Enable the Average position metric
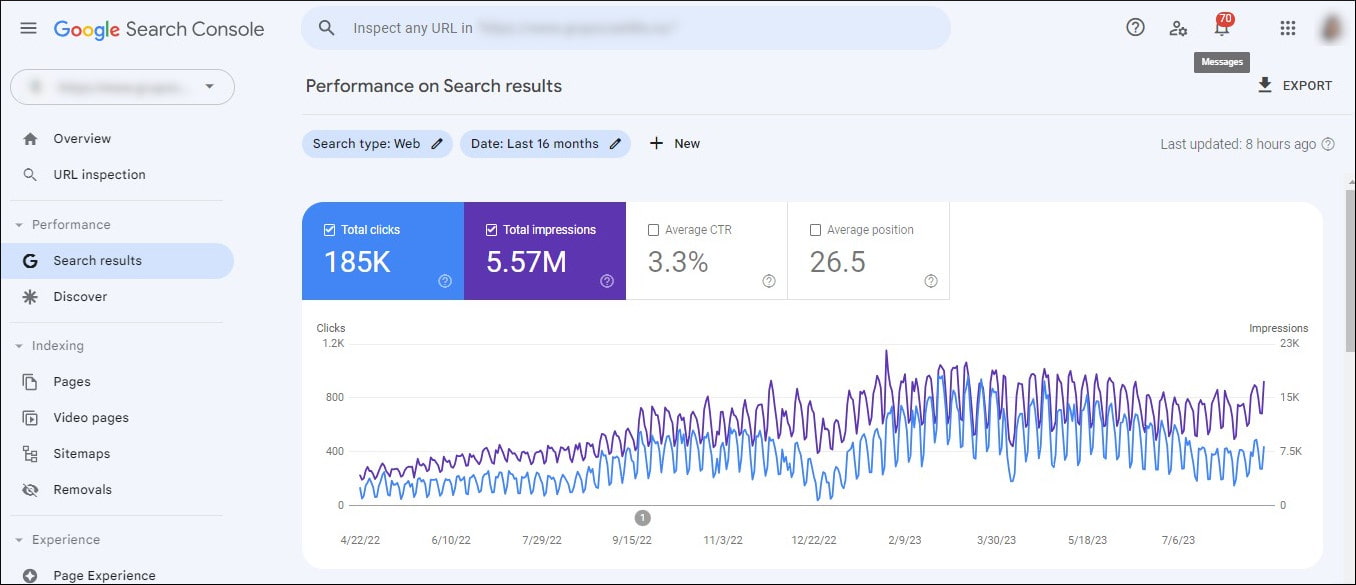This screenshot has width=1356, height=585. click(815, 229)
